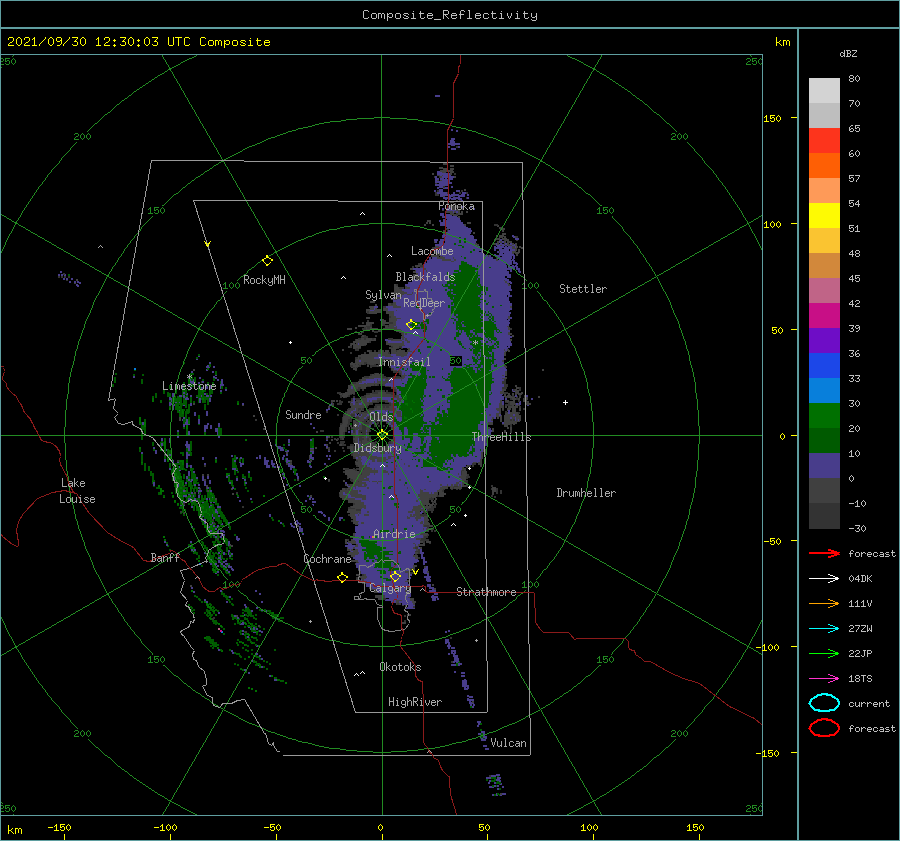Click the Limestone label
Image resolution: width=900 pixels, height=841 pixels.
(x=189, y=386)
